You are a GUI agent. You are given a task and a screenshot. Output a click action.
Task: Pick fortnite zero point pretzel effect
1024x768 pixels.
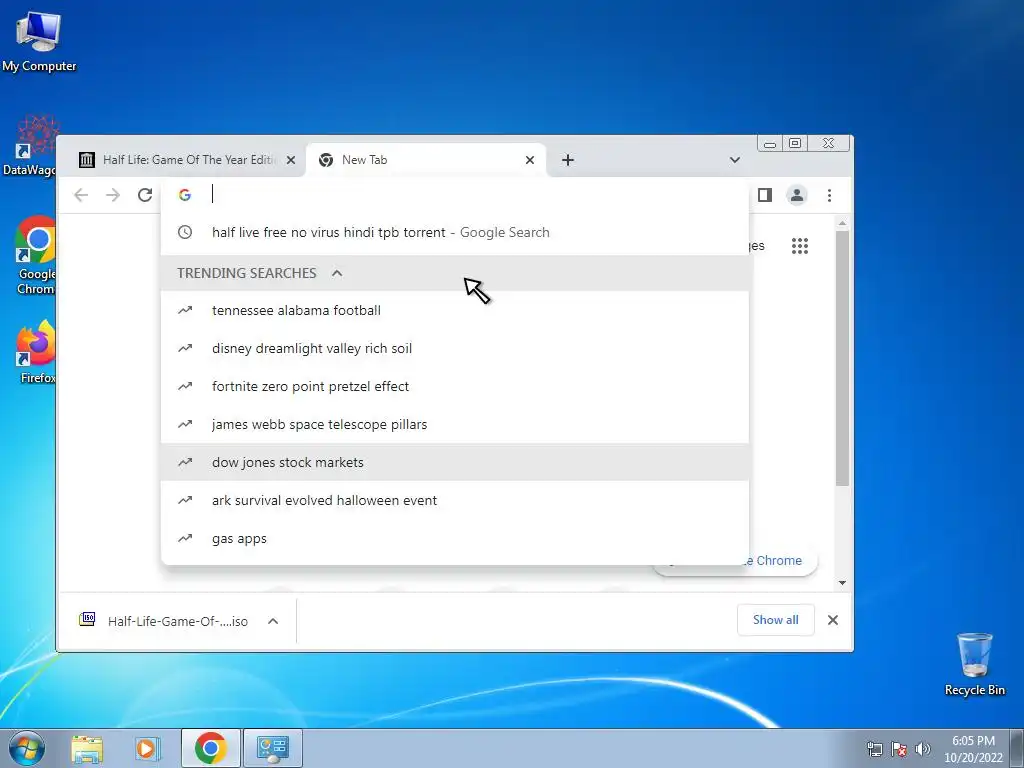point(455,386)
